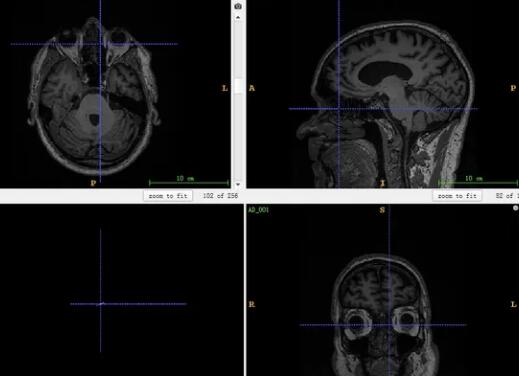Click the "S" superior marker in the coronal view
The width and height of the screenshot is (519, 376).
pos(382,210)
